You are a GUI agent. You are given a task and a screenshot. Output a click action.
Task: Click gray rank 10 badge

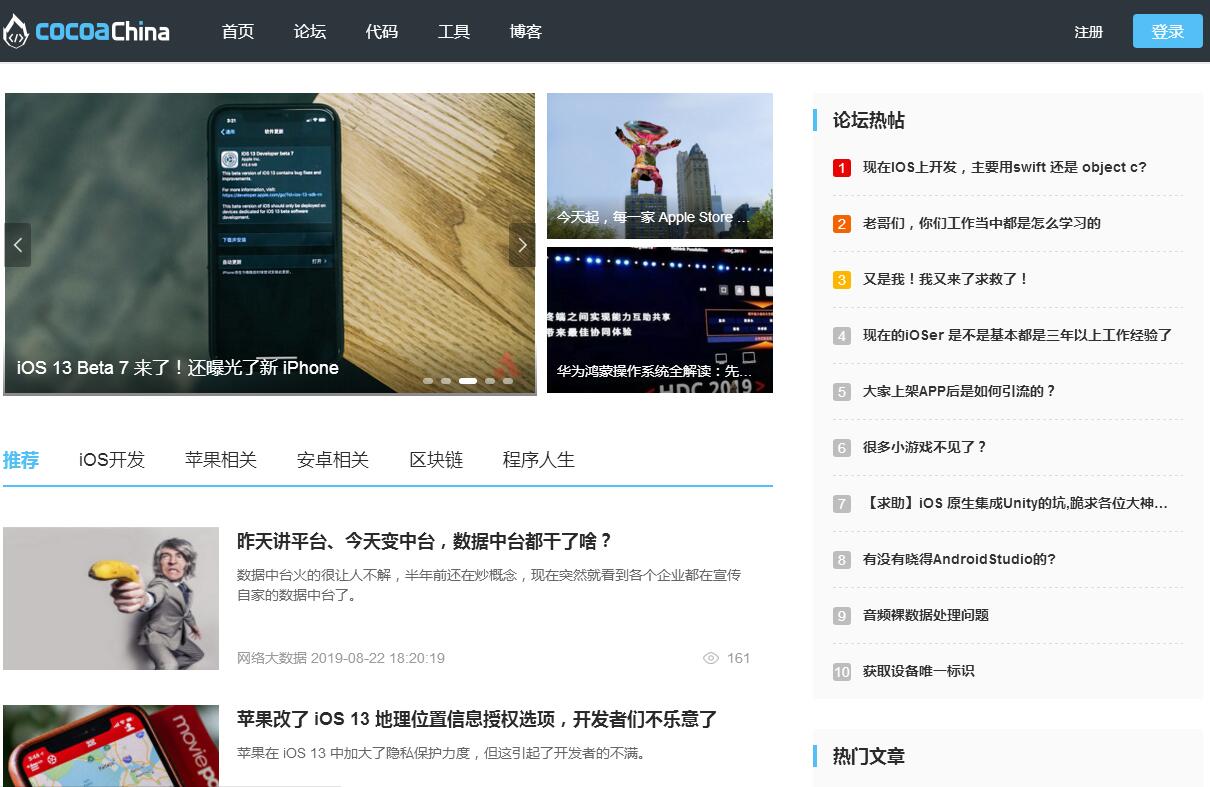point(841,672)
